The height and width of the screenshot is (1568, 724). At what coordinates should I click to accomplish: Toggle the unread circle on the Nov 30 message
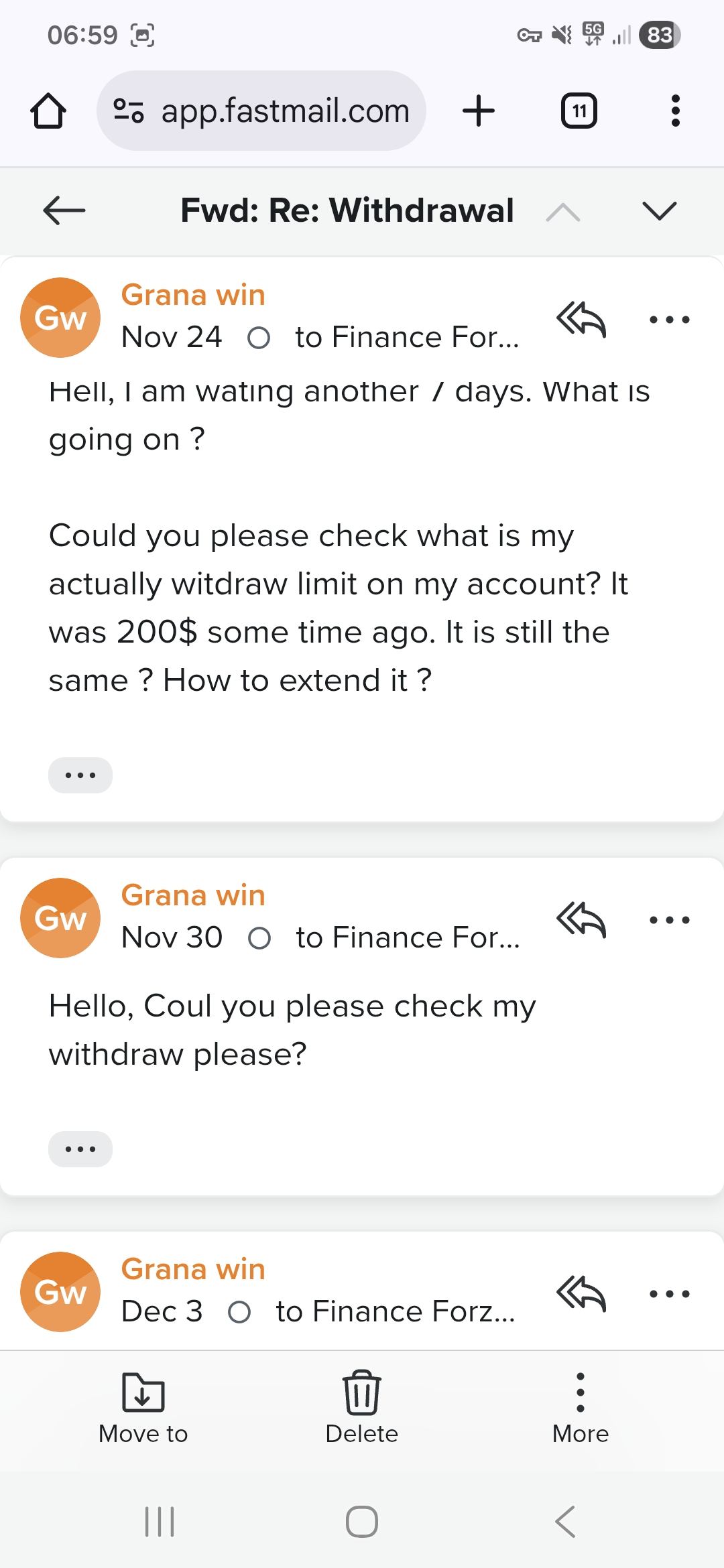pos(259,938)
